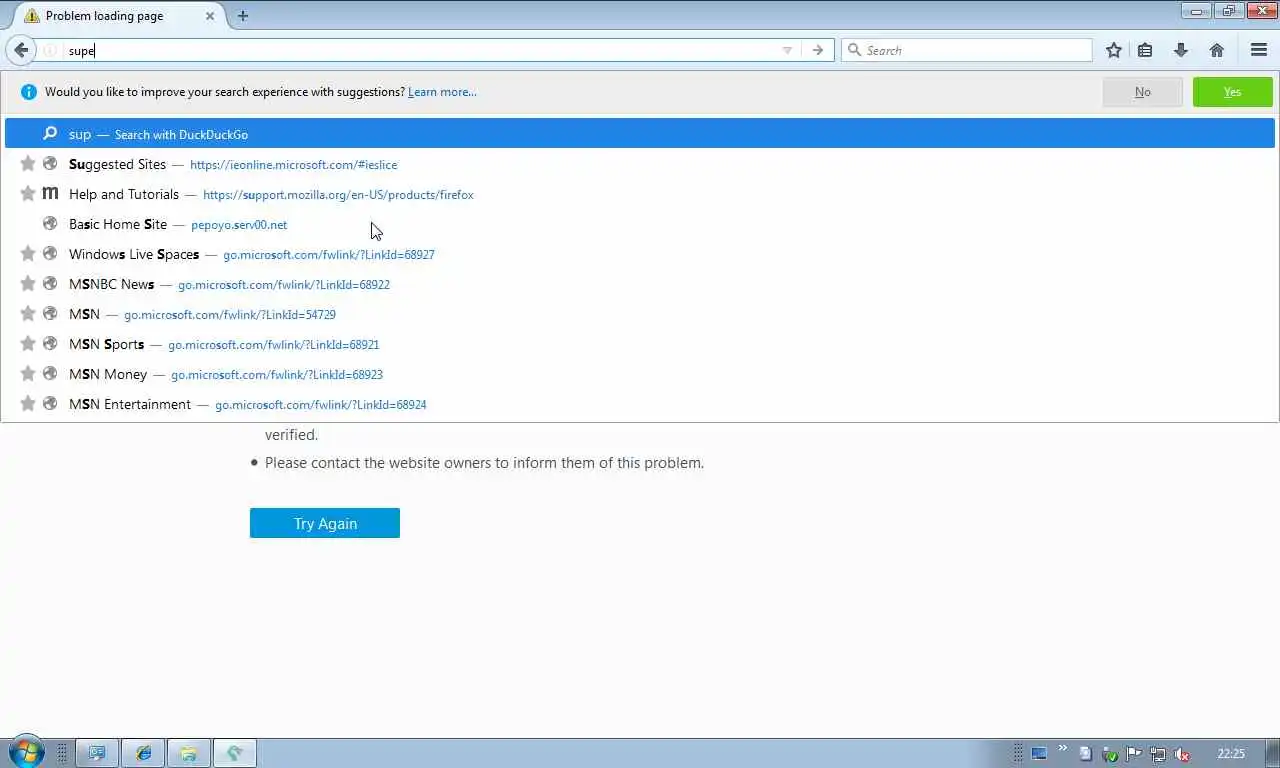The width and height of the screenshot is (1280, 768).
Task: Choose MSN Money autocomplete entry
Action: click(640, 374)
